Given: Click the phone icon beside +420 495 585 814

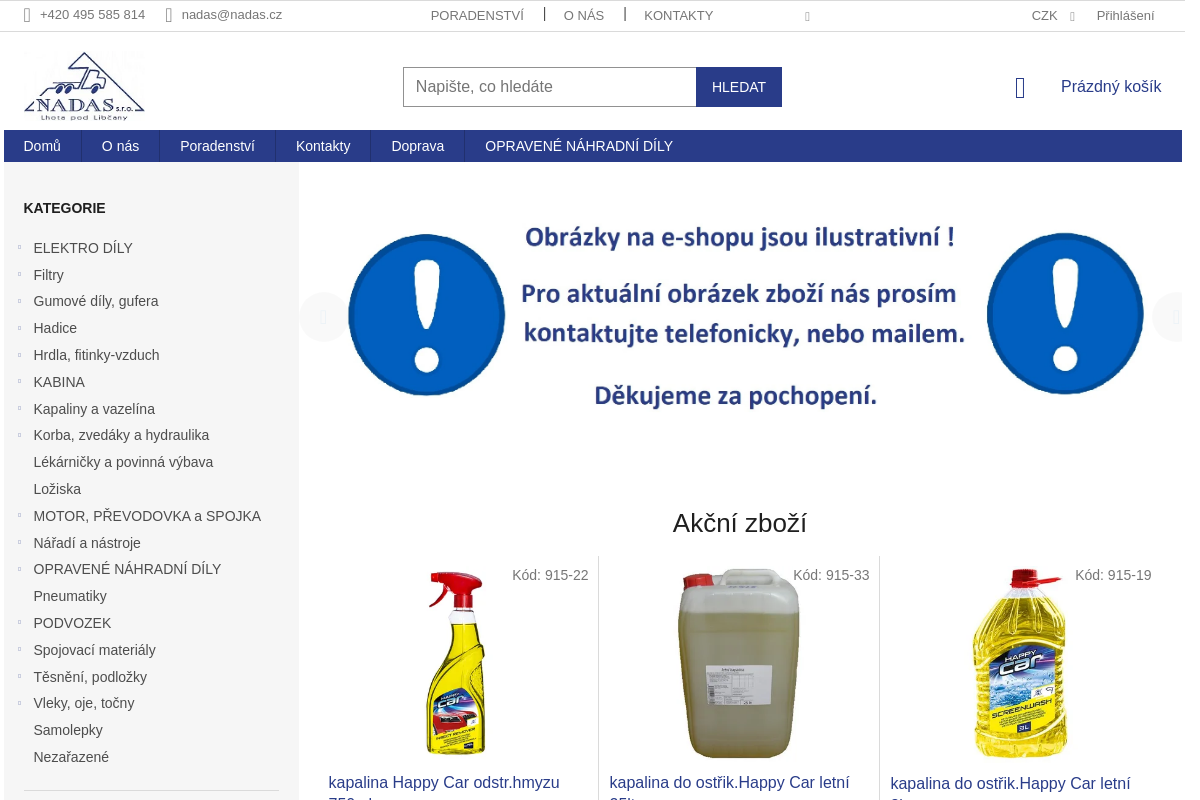Looking at the screenshot, I should (x=28, y=15).
